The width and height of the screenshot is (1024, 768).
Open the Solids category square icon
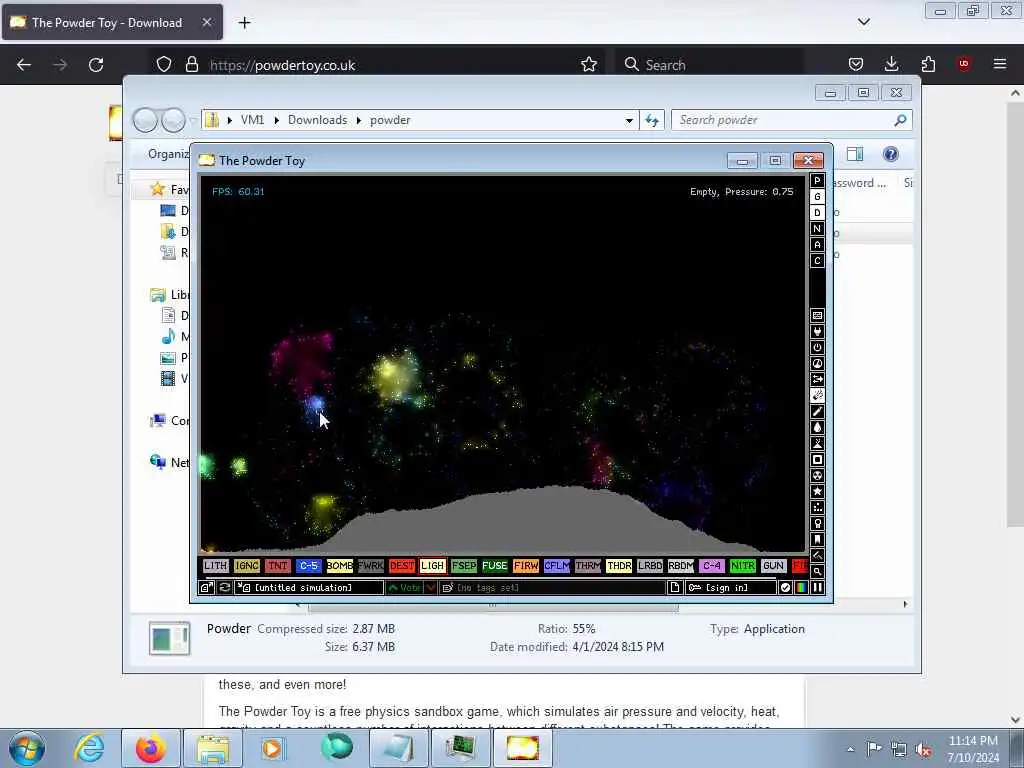[x=817, y=460]
